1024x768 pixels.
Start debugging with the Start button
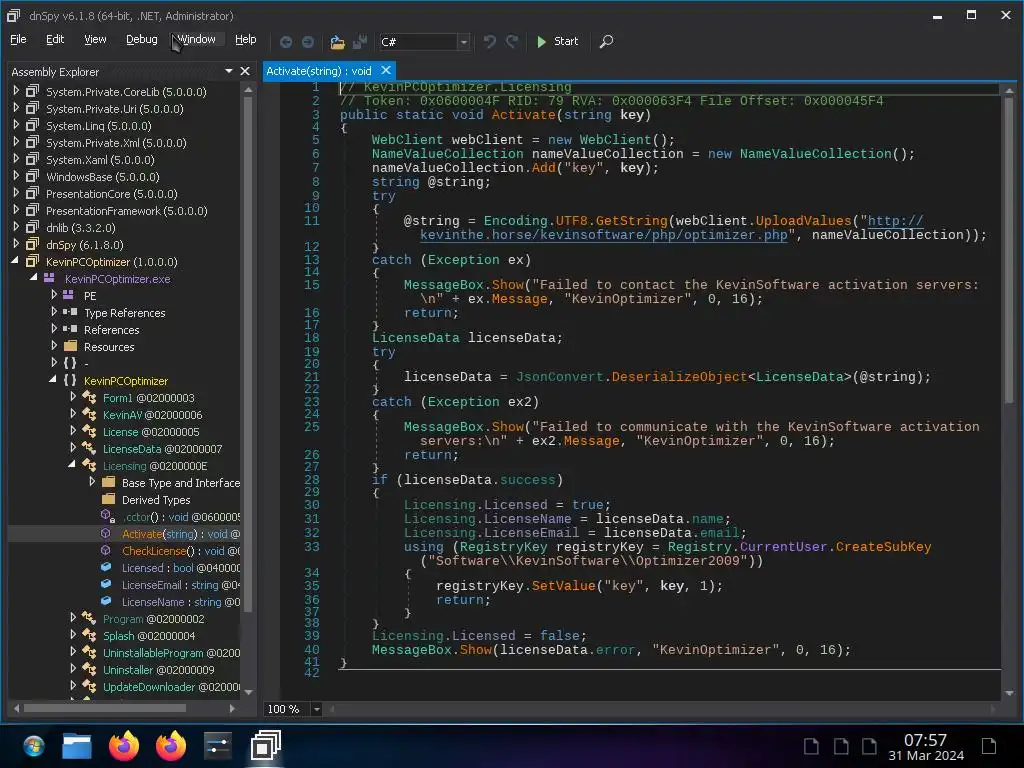pyautogui.click(x=557, y=41)
